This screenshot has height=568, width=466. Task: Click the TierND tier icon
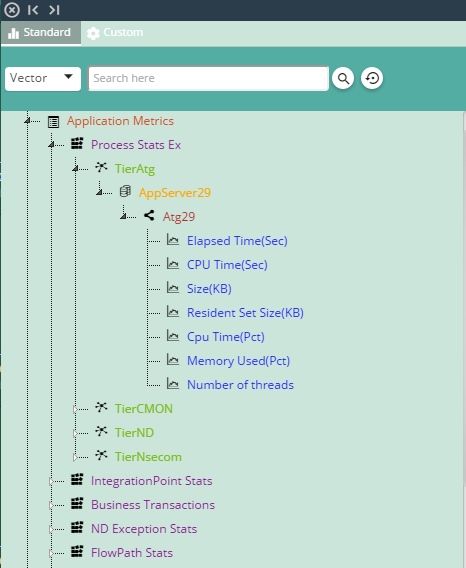pyautogui.click(x=101, y=431)
